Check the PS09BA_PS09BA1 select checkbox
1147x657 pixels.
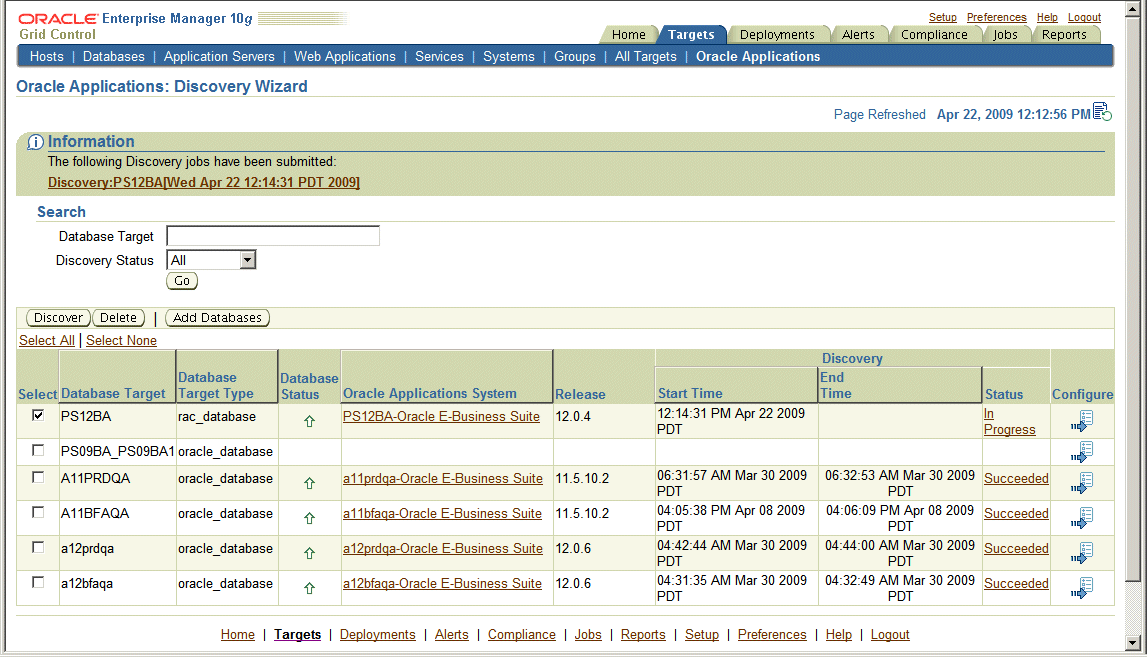coord(38,450)
